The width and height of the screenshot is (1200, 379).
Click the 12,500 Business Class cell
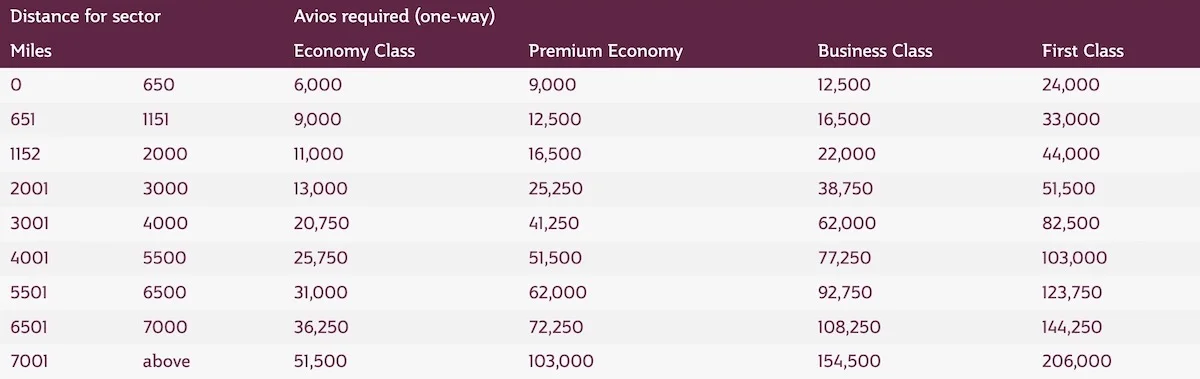click(844, 86)
